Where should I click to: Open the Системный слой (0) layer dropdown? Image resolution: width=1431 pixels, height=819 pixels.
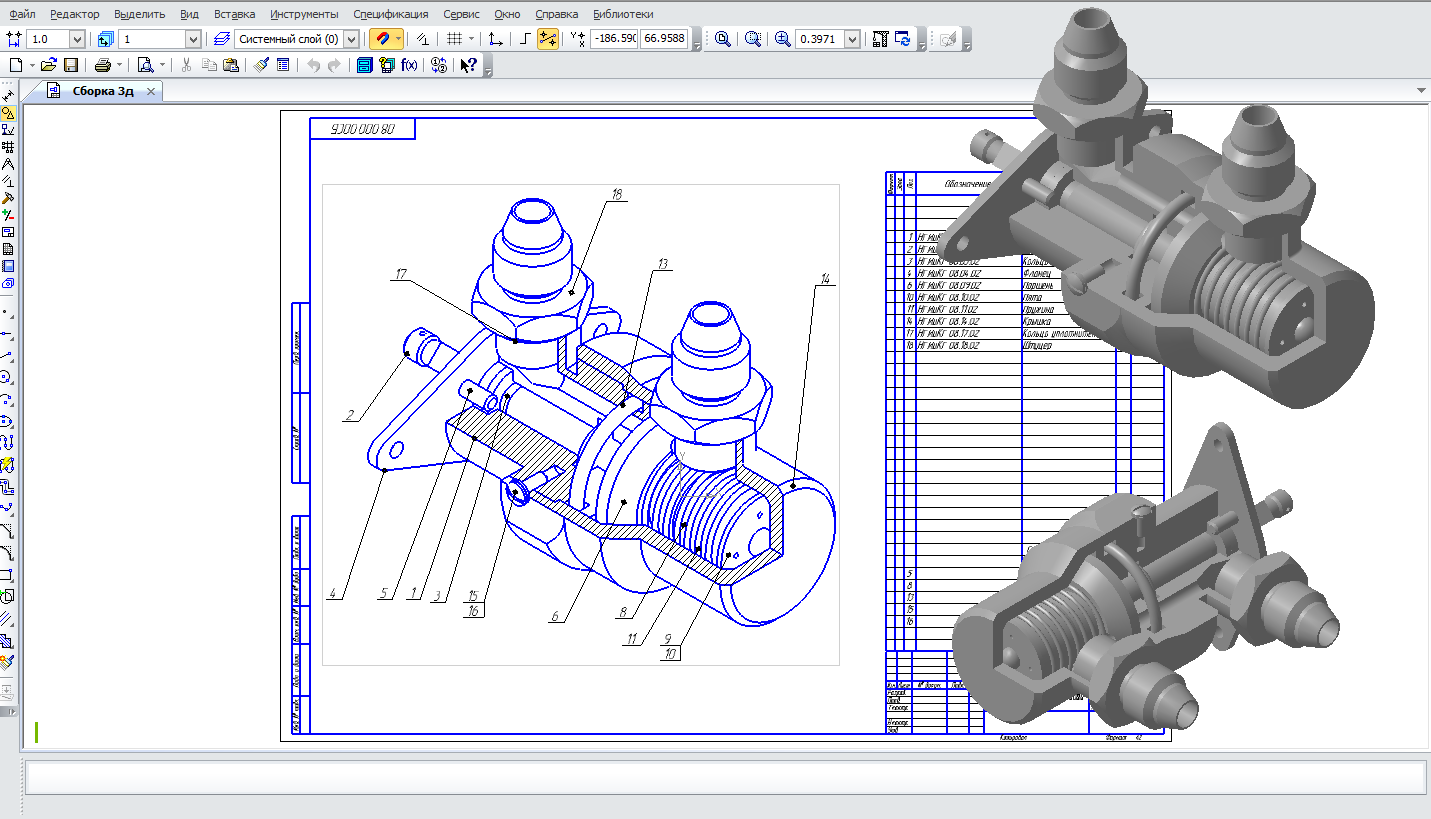[351, 39]
